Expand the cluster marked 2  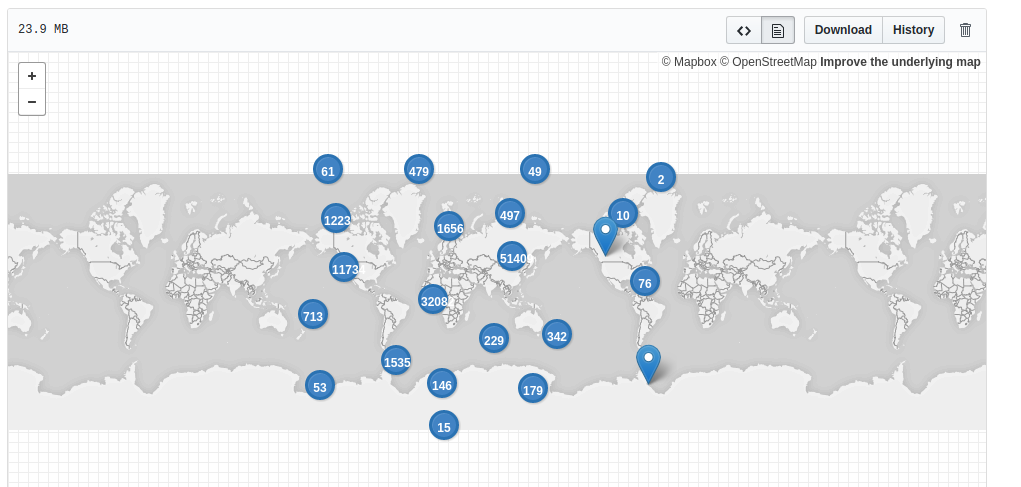click(661, 178)
